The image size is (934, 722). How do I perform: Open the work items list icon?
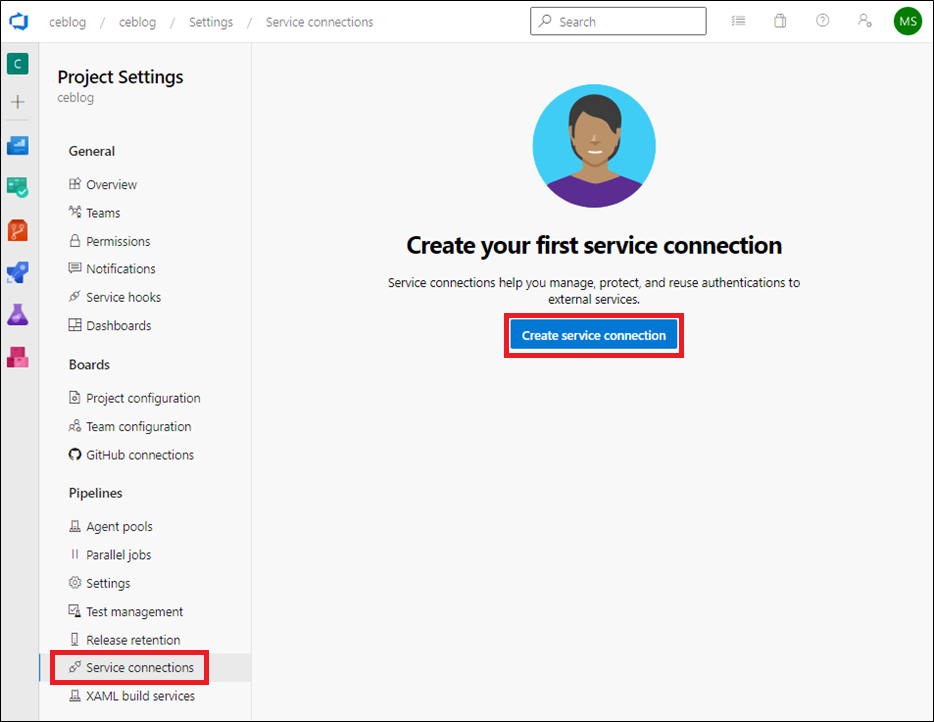[738, 21]
